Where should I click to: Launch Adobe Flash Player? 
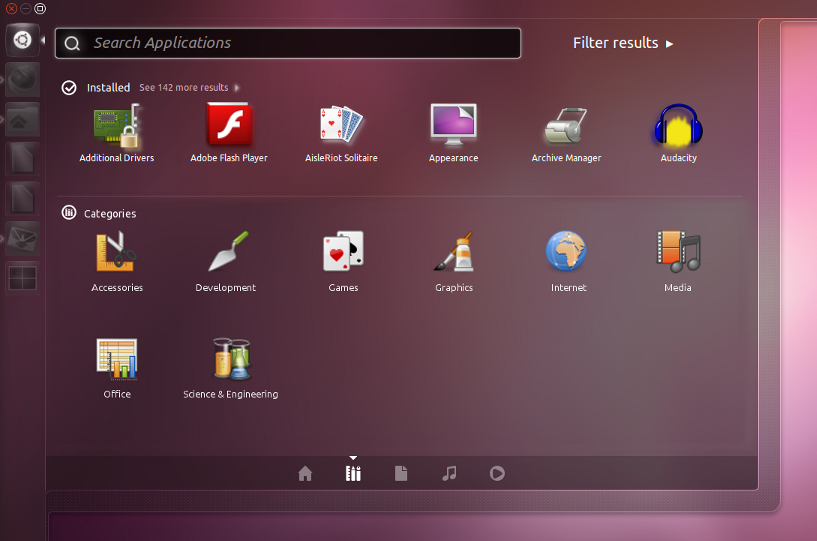pos(229,128)
